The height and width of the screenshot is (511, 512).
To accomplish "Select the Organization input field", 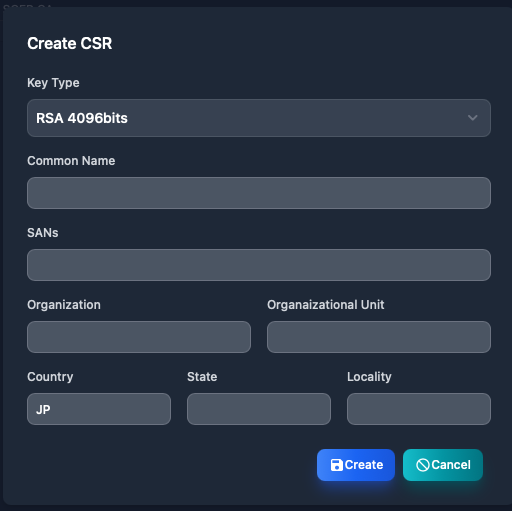I will [139, 337].
